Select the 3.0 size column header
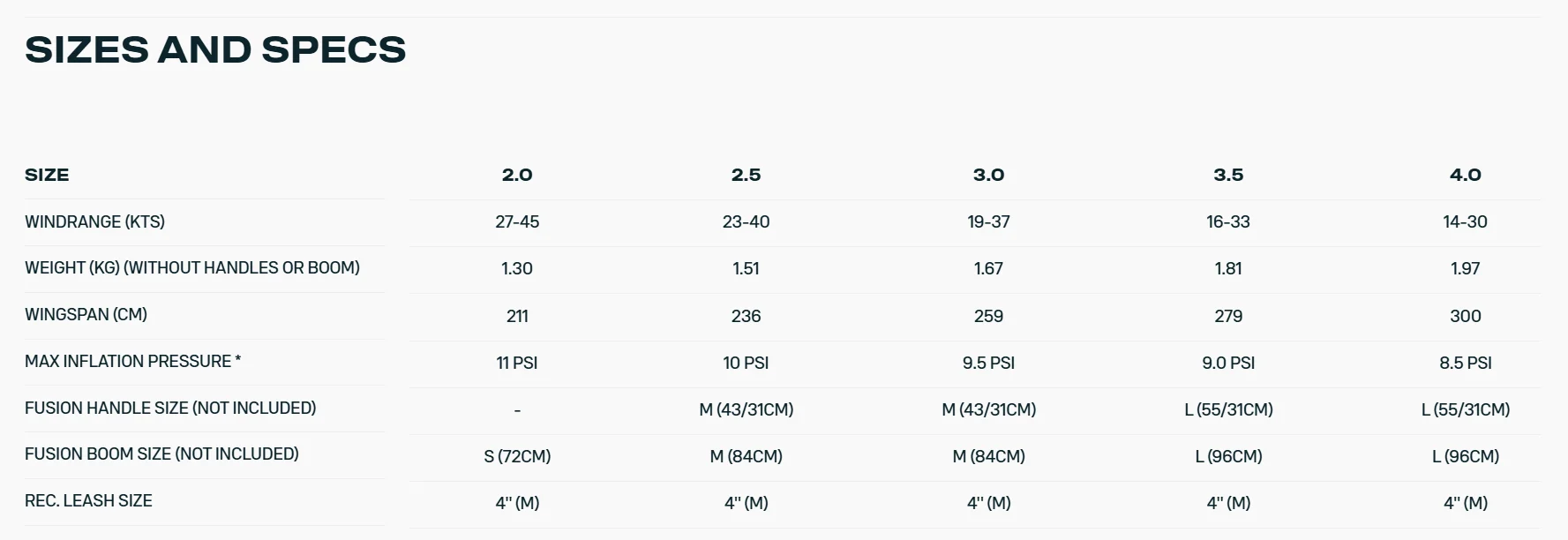This screenshot has width=1568, height=540. 988,175
